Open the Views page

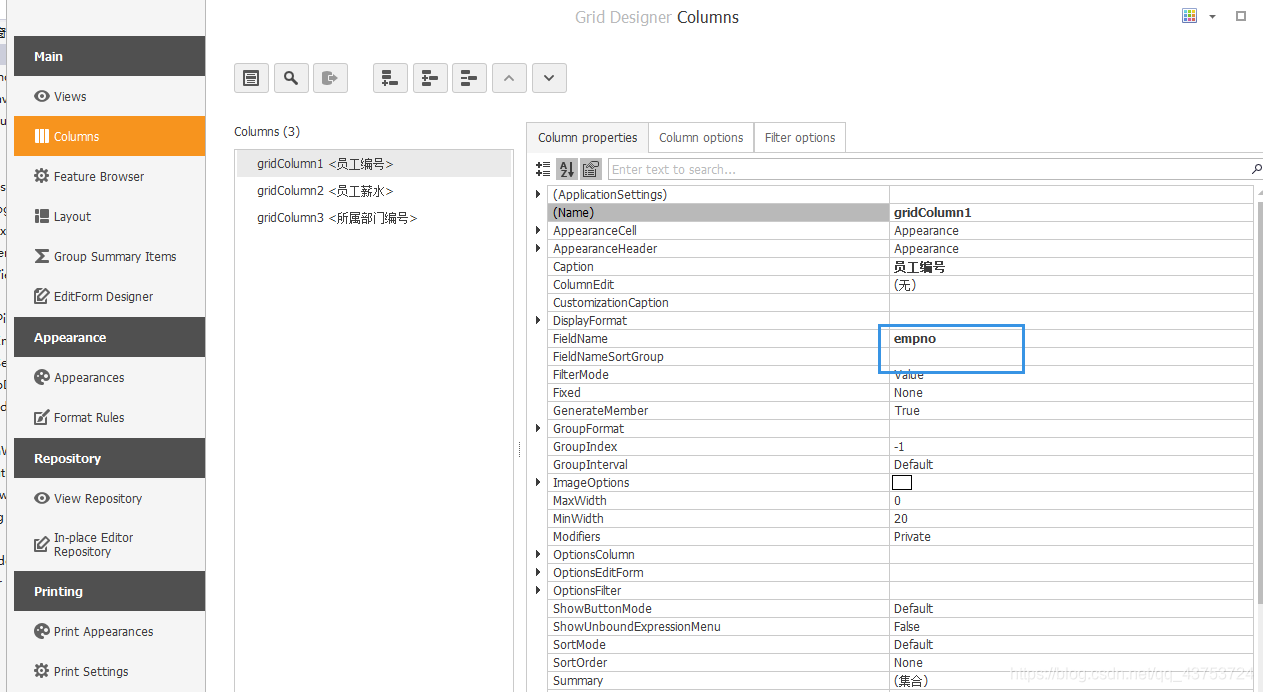coord(109,96)
